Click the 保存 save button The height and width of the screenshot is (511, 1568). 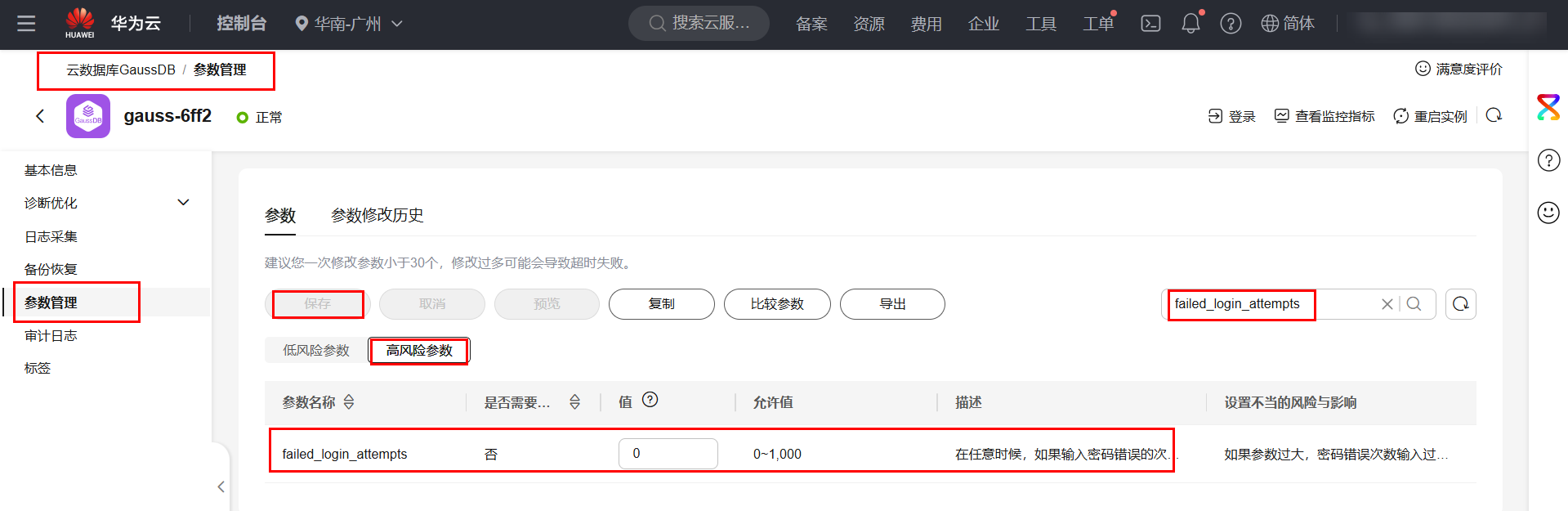tap(318, 304)
